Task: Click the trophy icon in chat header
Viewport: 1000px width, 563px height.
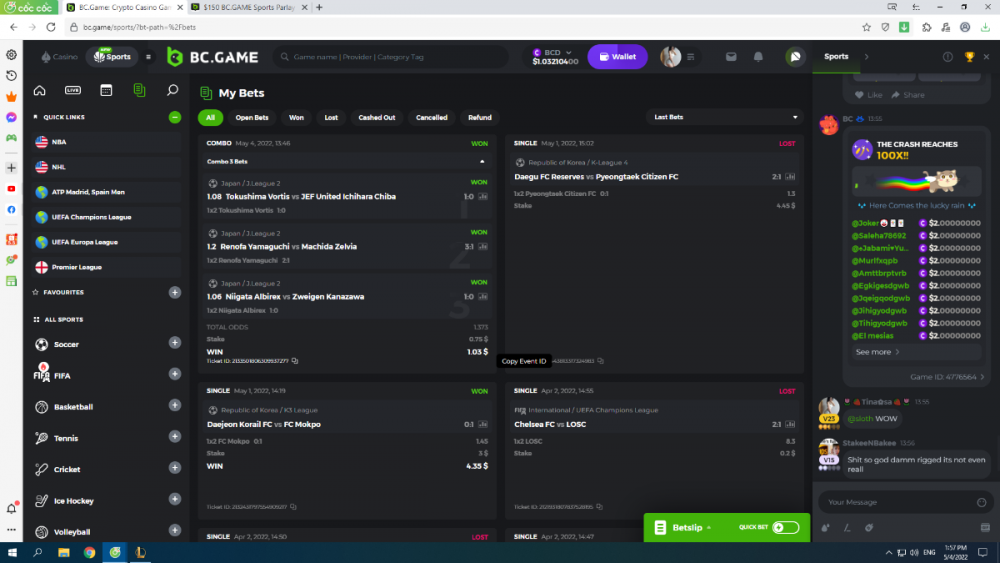Action: click(x=969, y=57)
